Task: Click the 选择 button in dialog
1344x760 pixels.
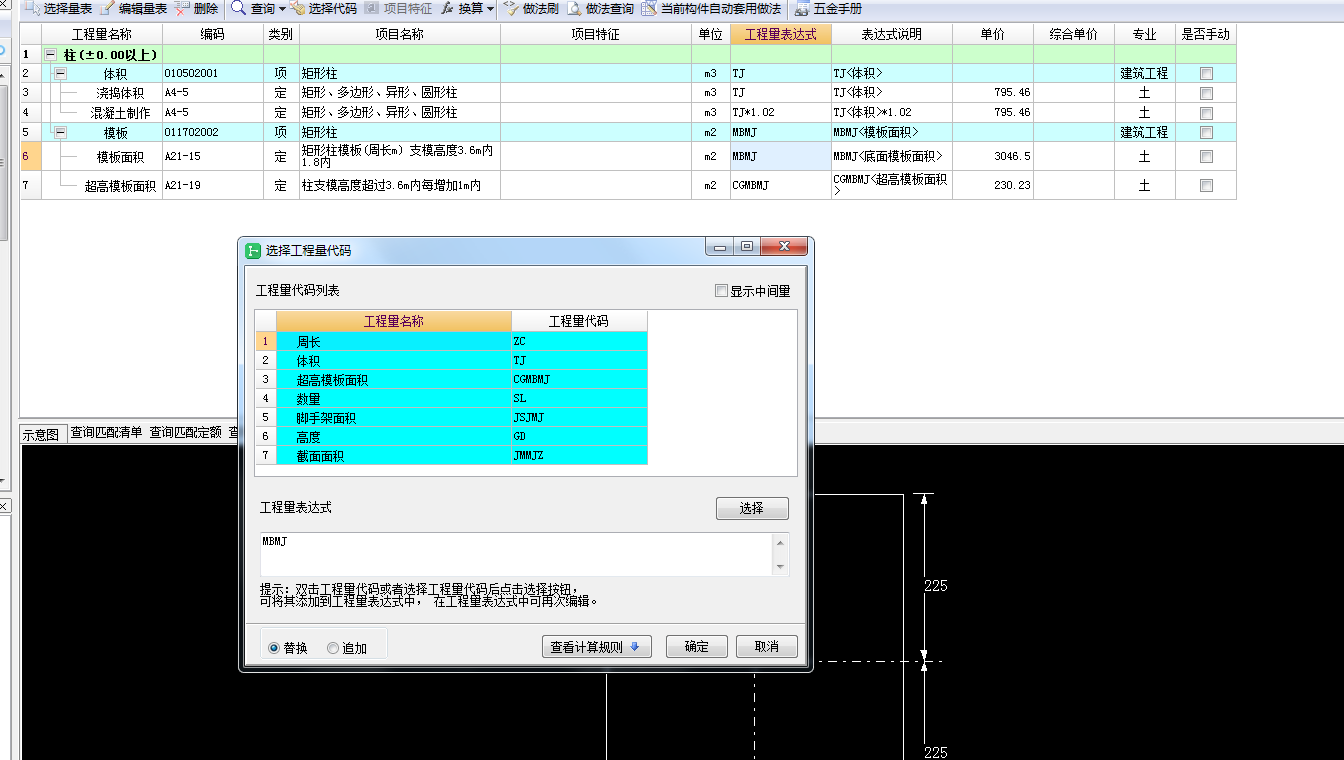Action: (x=752, y=508)
